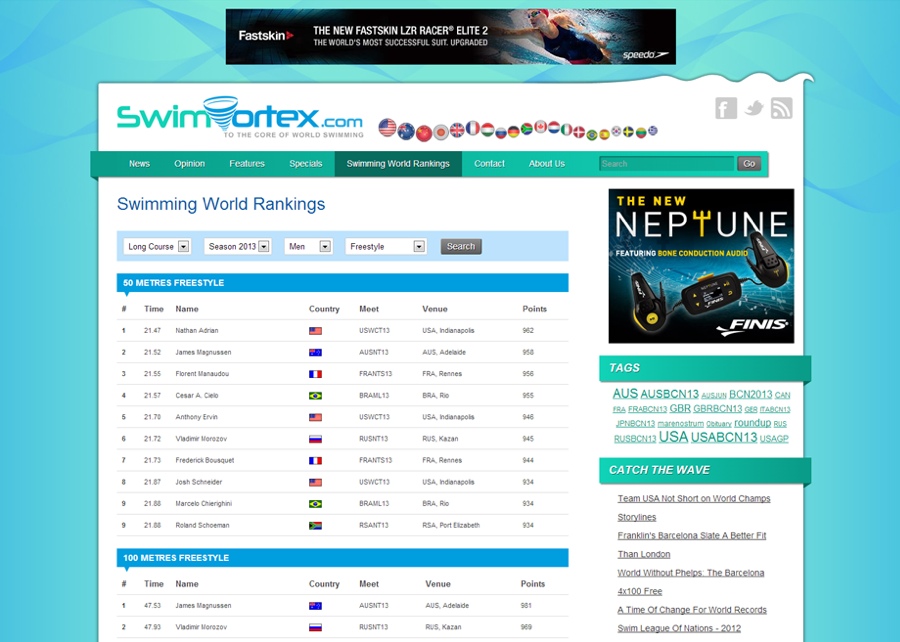Go to the Contact menu item
The width and height of the screenshot is (900, 642).
coord(489,164)
